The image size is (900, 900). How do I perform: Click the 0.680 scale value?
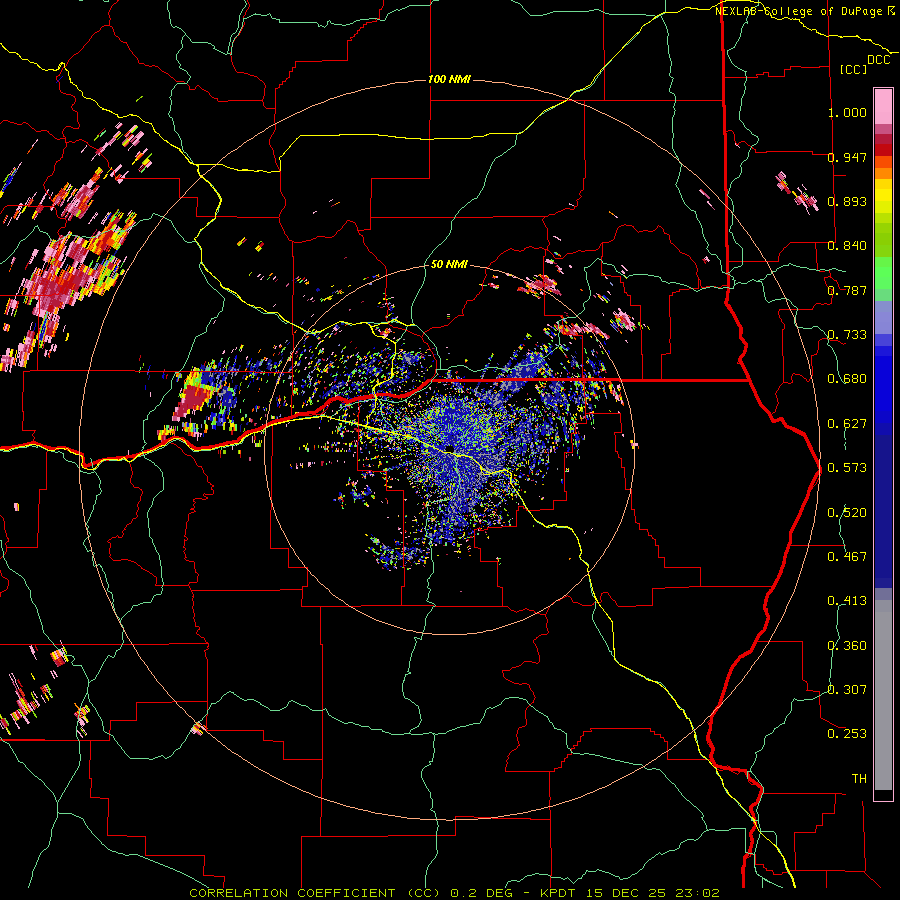click(847, 379)
